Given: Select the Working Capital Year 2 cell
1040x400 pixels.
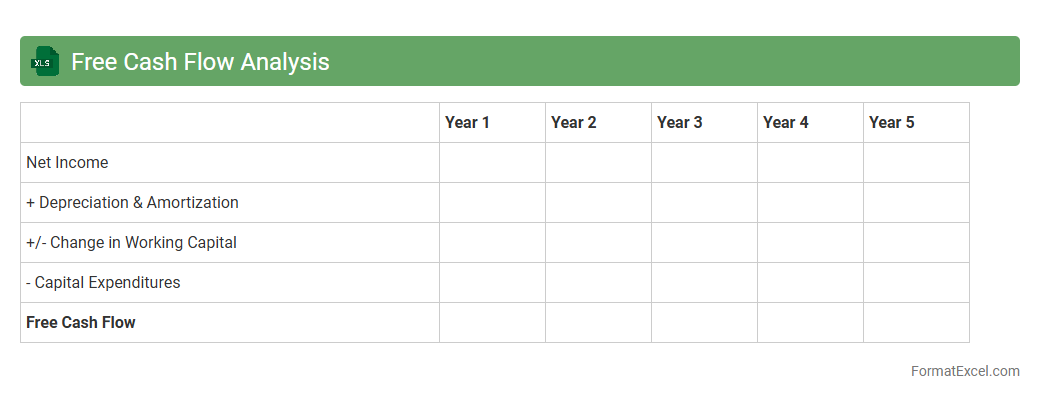Looking at the screenshot, I should coord(598,242).
